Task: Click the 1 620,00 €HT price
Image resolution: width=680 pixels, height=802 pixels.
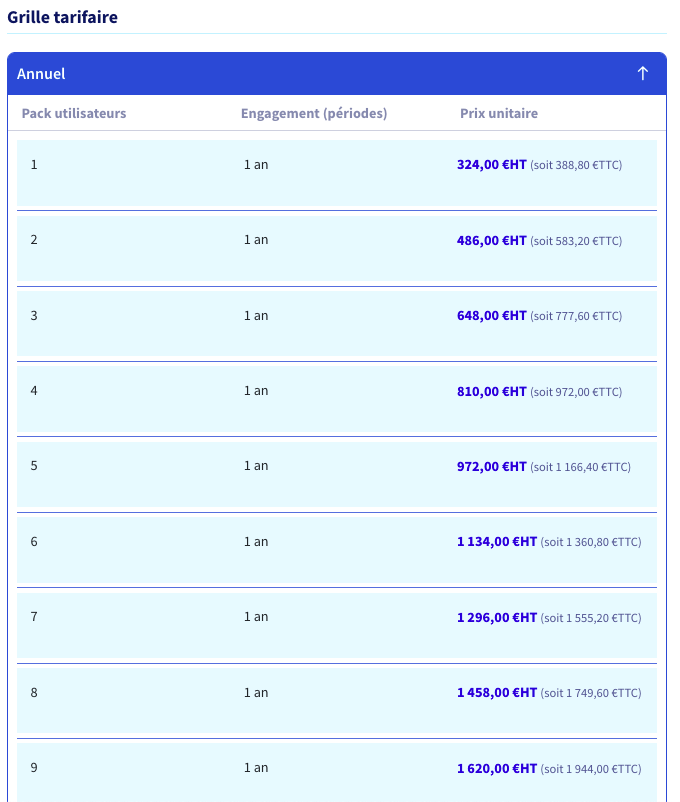Action: [497, 769]
